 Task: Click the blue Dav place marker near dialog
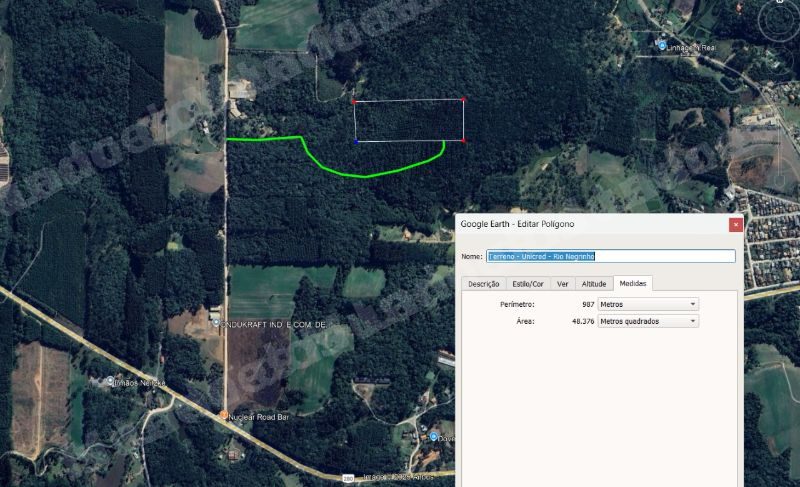pos(433,437)
